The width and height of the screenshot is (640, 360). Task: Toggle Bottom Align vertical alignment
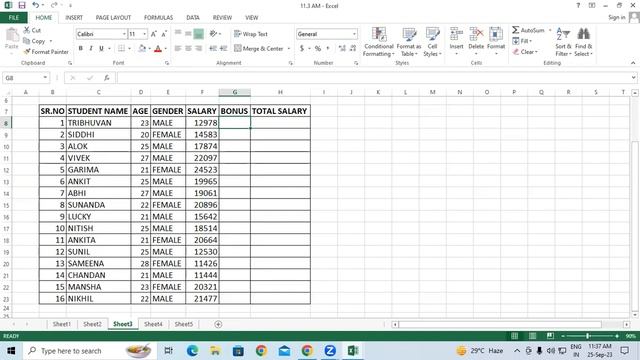coord(199,34)
